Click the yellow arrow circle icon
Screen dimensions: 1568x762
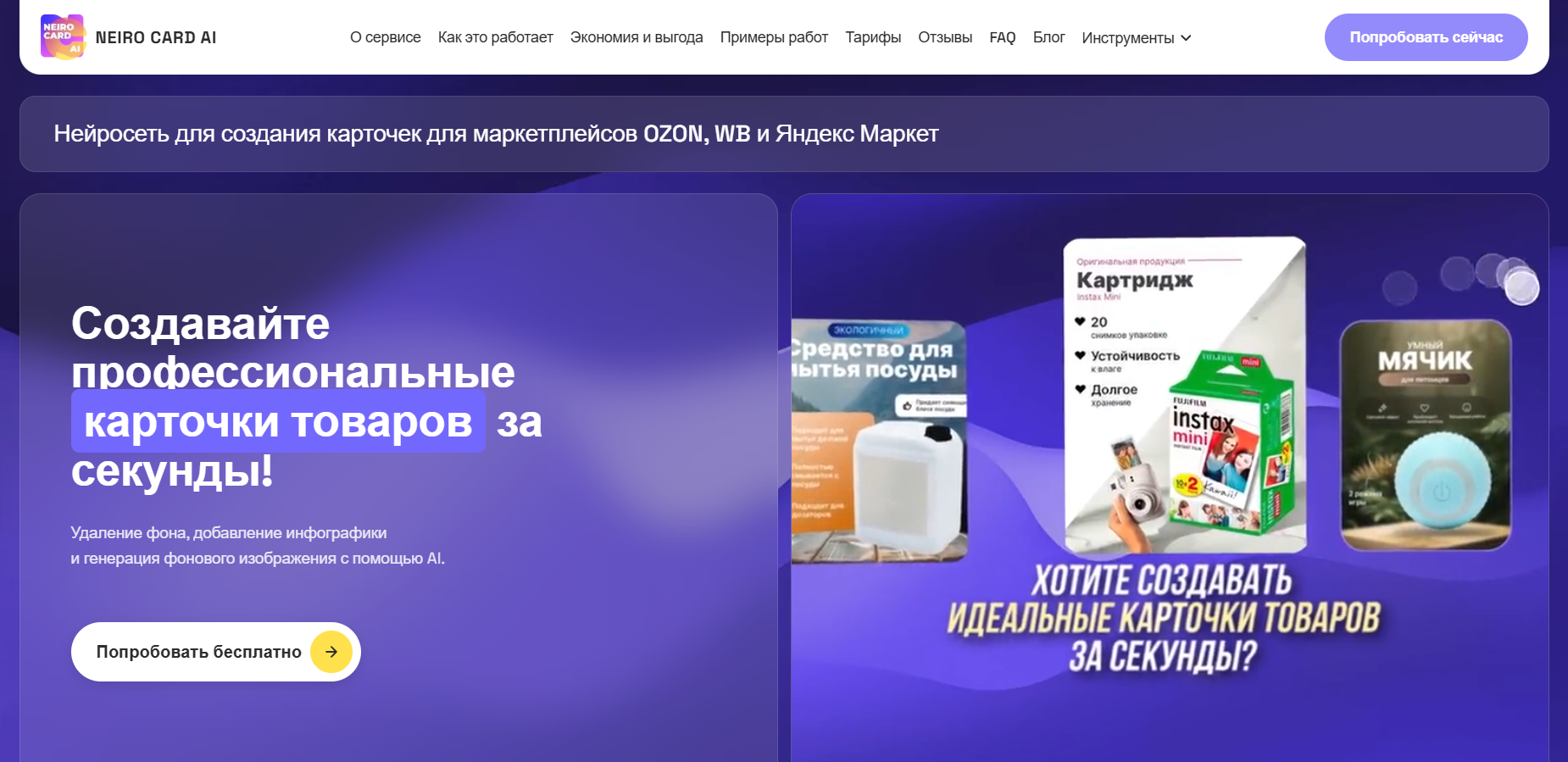[331, 652]
